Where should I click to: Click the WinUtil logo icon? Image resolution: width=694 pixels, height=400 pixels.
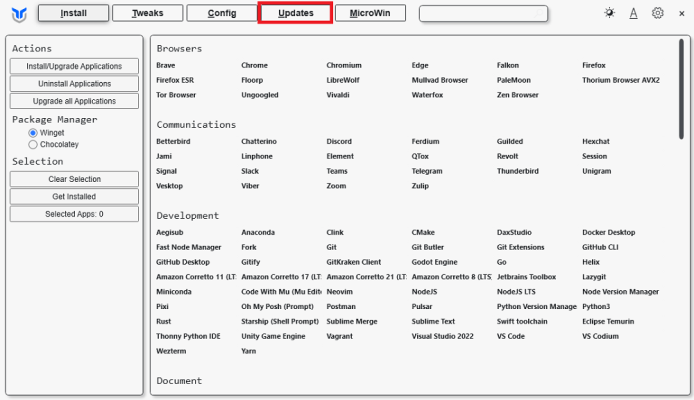tap(17, 14)
